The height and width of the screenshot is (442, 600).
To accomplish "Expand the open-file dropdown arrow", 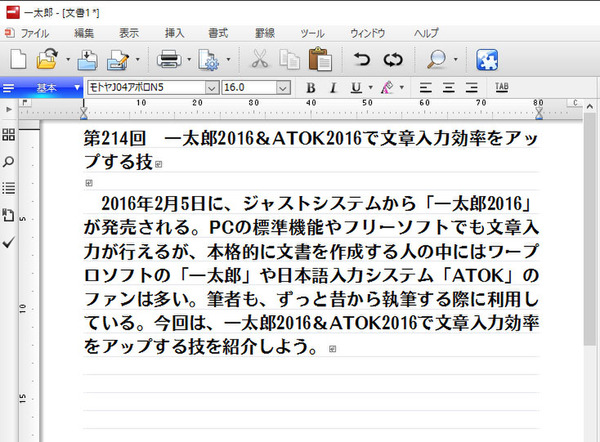I will (68, 59).
